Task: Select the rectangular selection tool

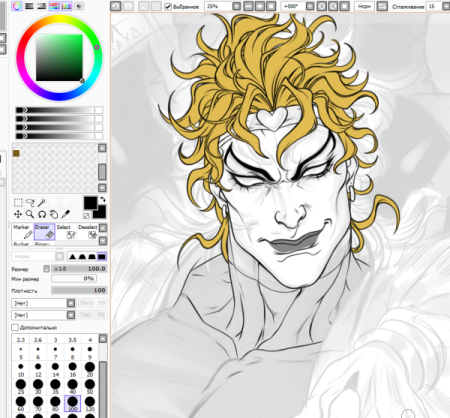Action: (18, 202)
